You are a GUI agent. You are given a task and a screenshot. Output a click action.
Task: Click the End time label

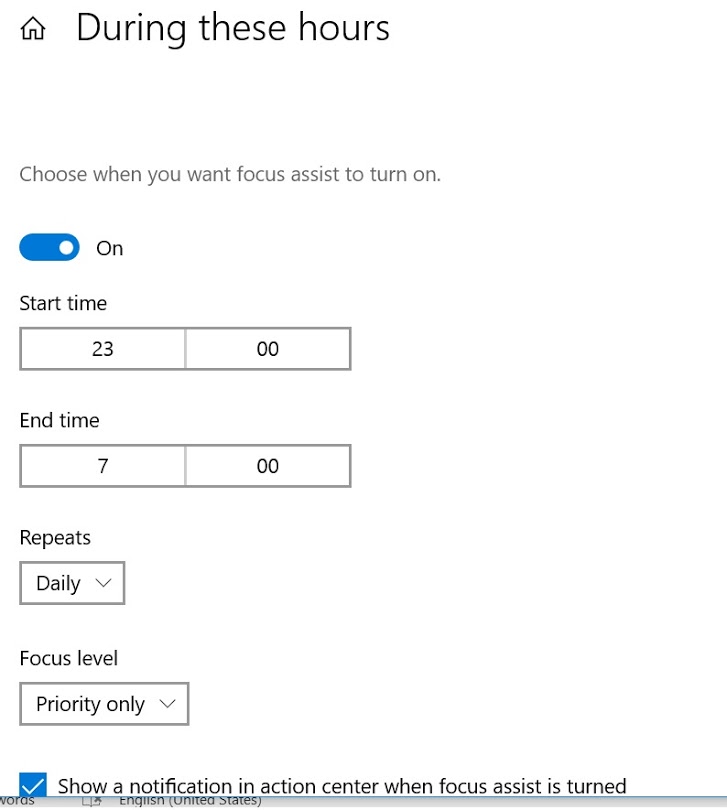(x=59, y=420)
